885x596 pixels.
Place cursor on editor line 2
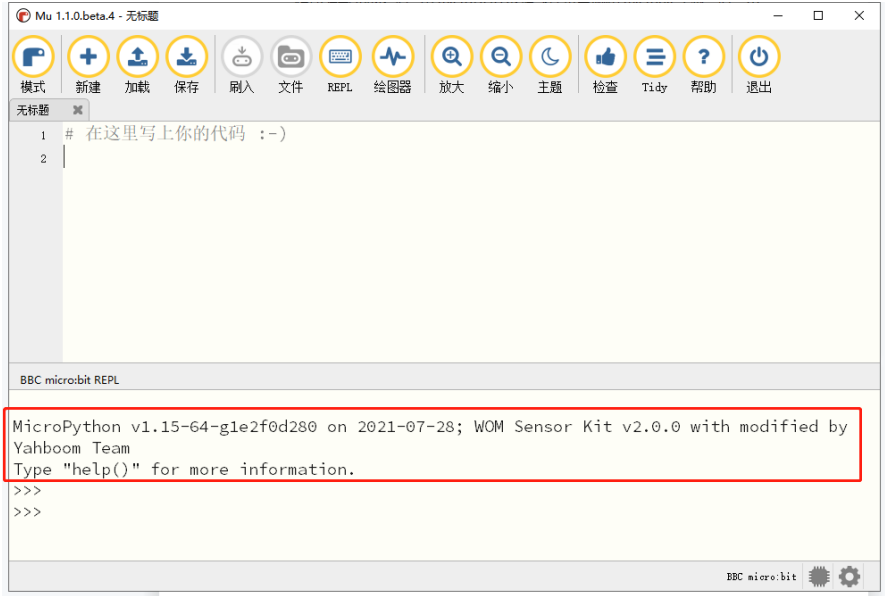[x=471, y=158]
